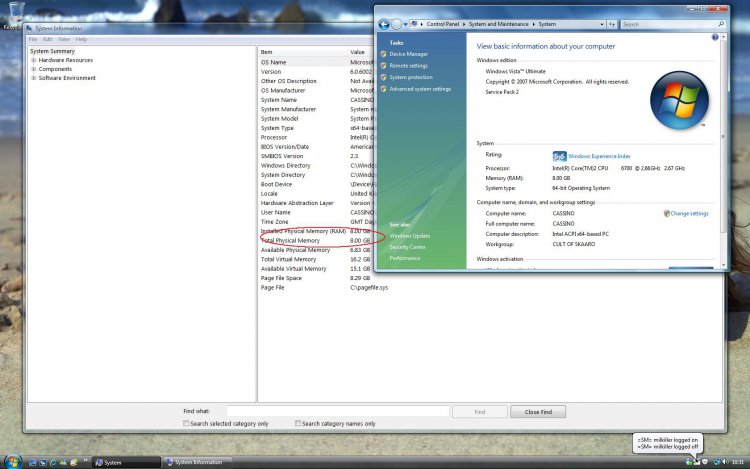Switch to System Information taskbar button

198,462
